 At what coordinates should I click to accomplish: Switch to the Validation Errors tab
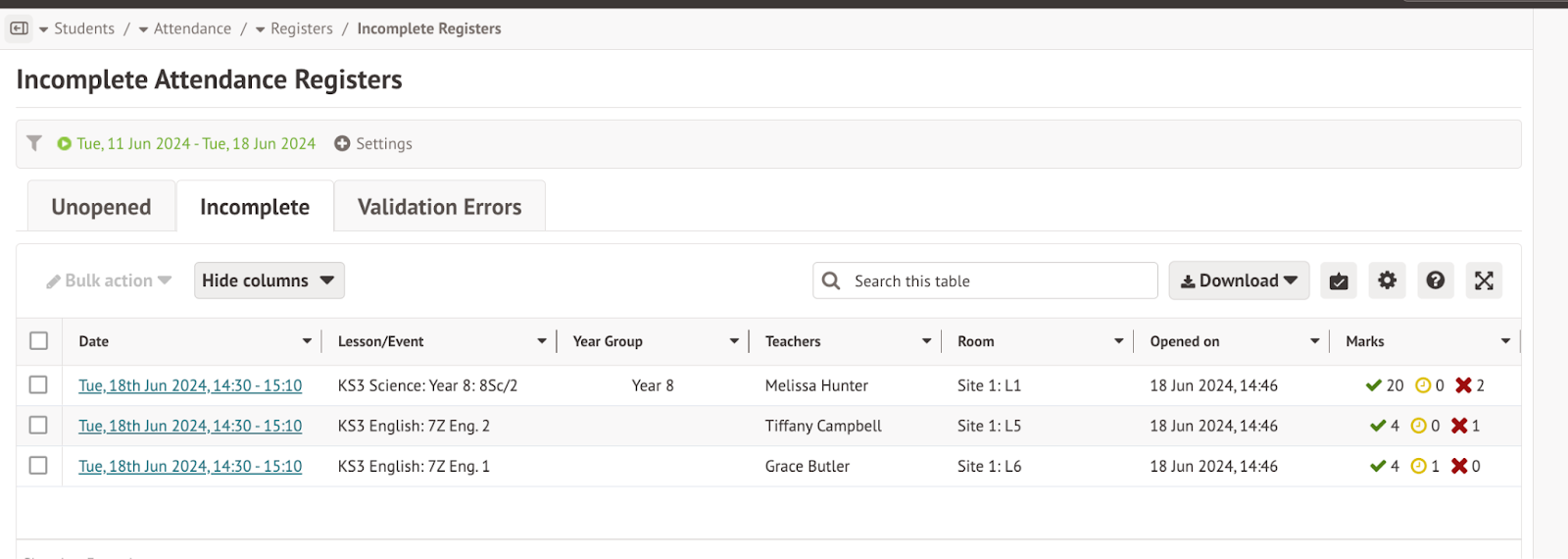[439, 207]
